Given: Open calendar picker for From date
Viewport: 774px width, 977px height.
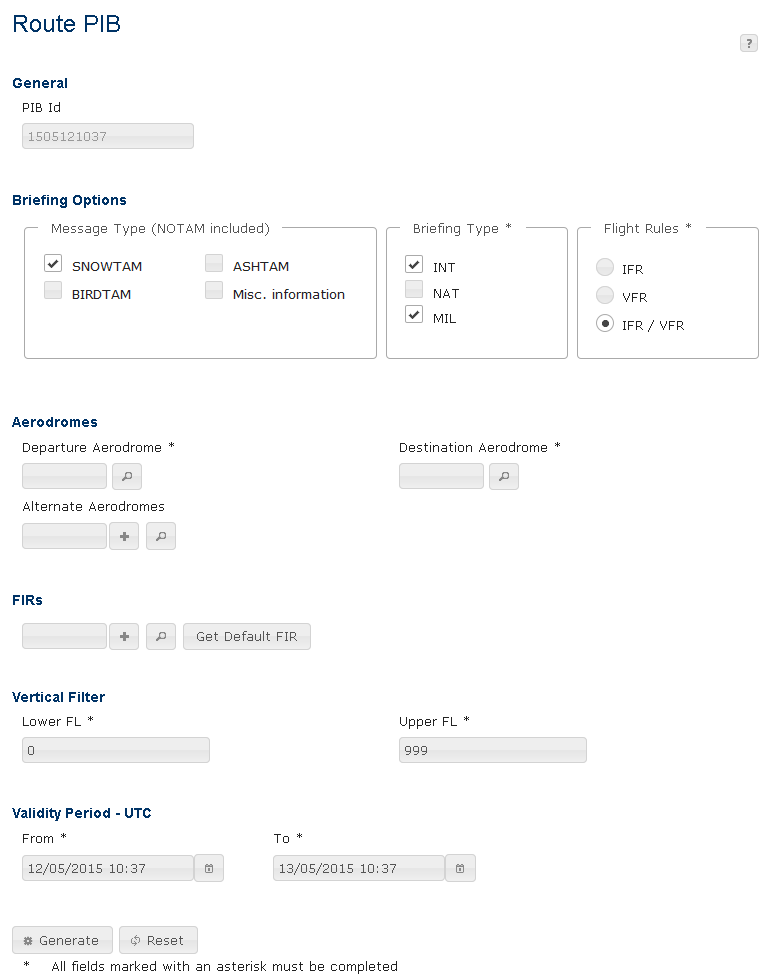Looking at the screenshot, I should [x=209, y=869].
